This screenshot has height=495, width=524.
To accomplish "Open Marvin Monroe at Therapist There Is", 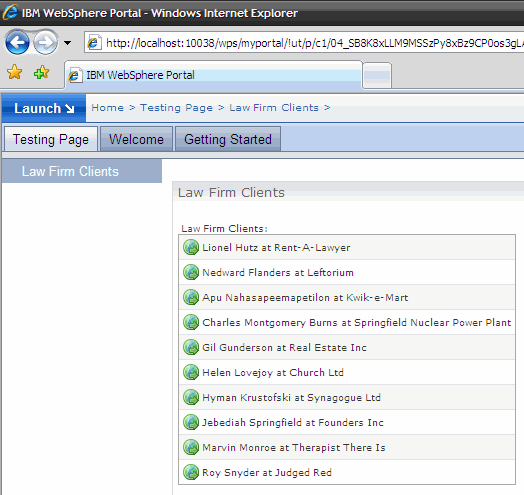I will (x=294, y=448).
